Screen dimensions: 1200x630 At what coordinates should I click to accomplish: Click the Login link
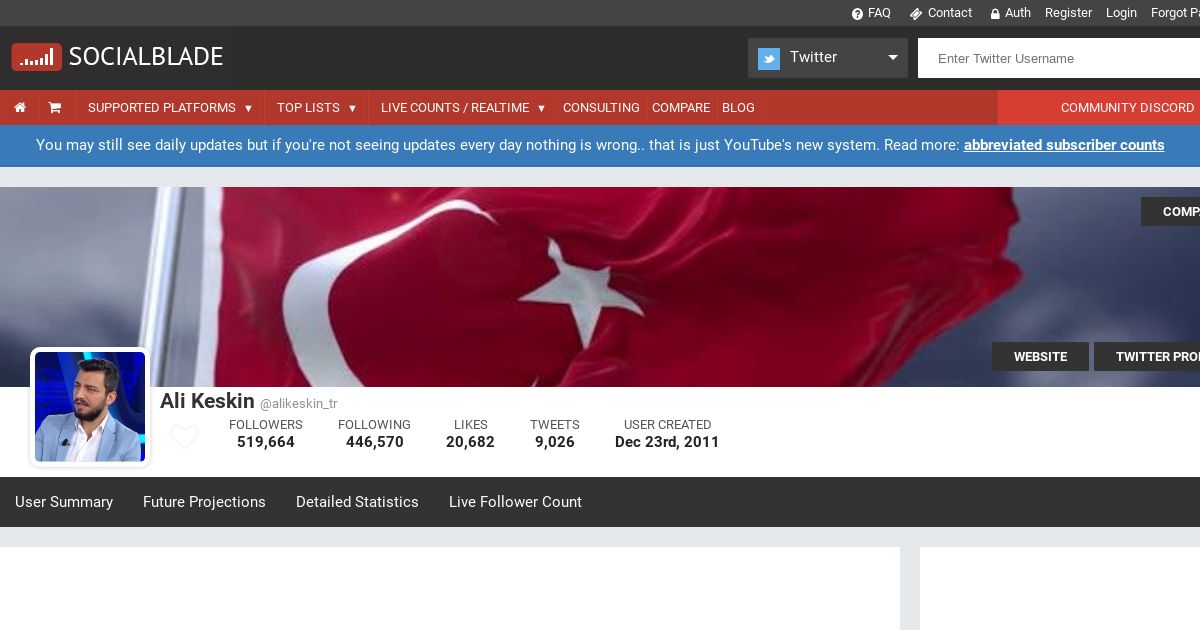point(1121,13)
